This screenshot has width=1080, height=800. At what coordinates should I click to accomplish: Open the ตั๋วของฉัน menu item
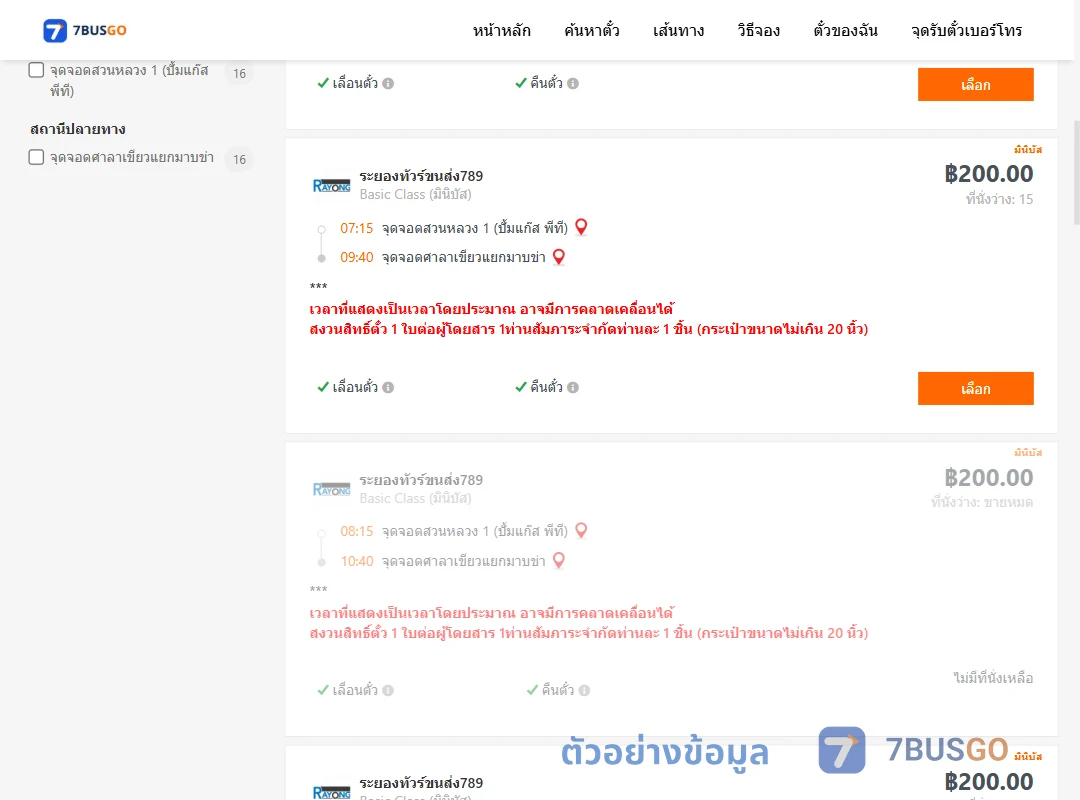tap(845, 30)
